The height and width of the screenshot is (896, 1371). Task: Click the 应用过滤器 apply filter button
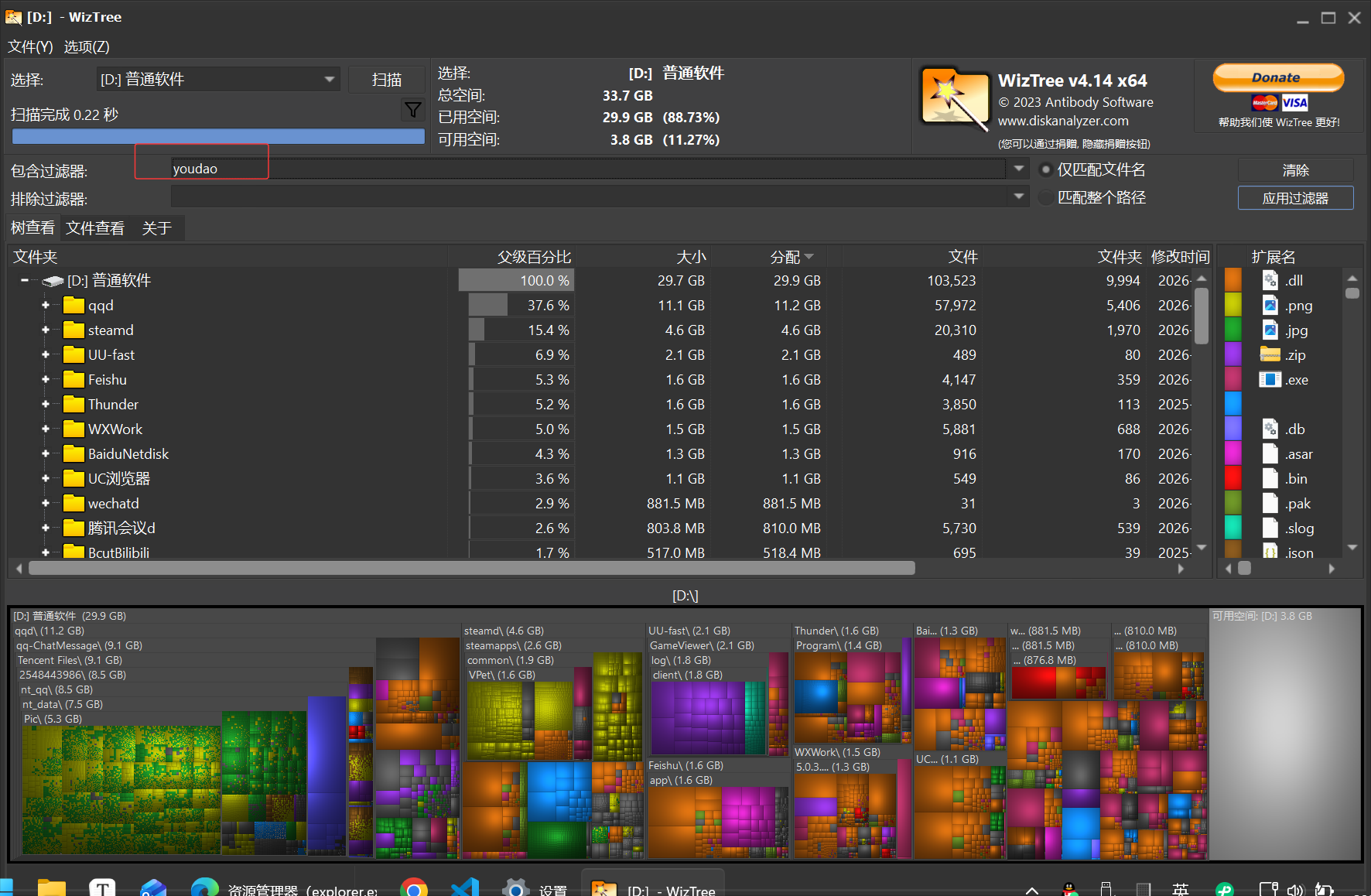click(1296, 198)
